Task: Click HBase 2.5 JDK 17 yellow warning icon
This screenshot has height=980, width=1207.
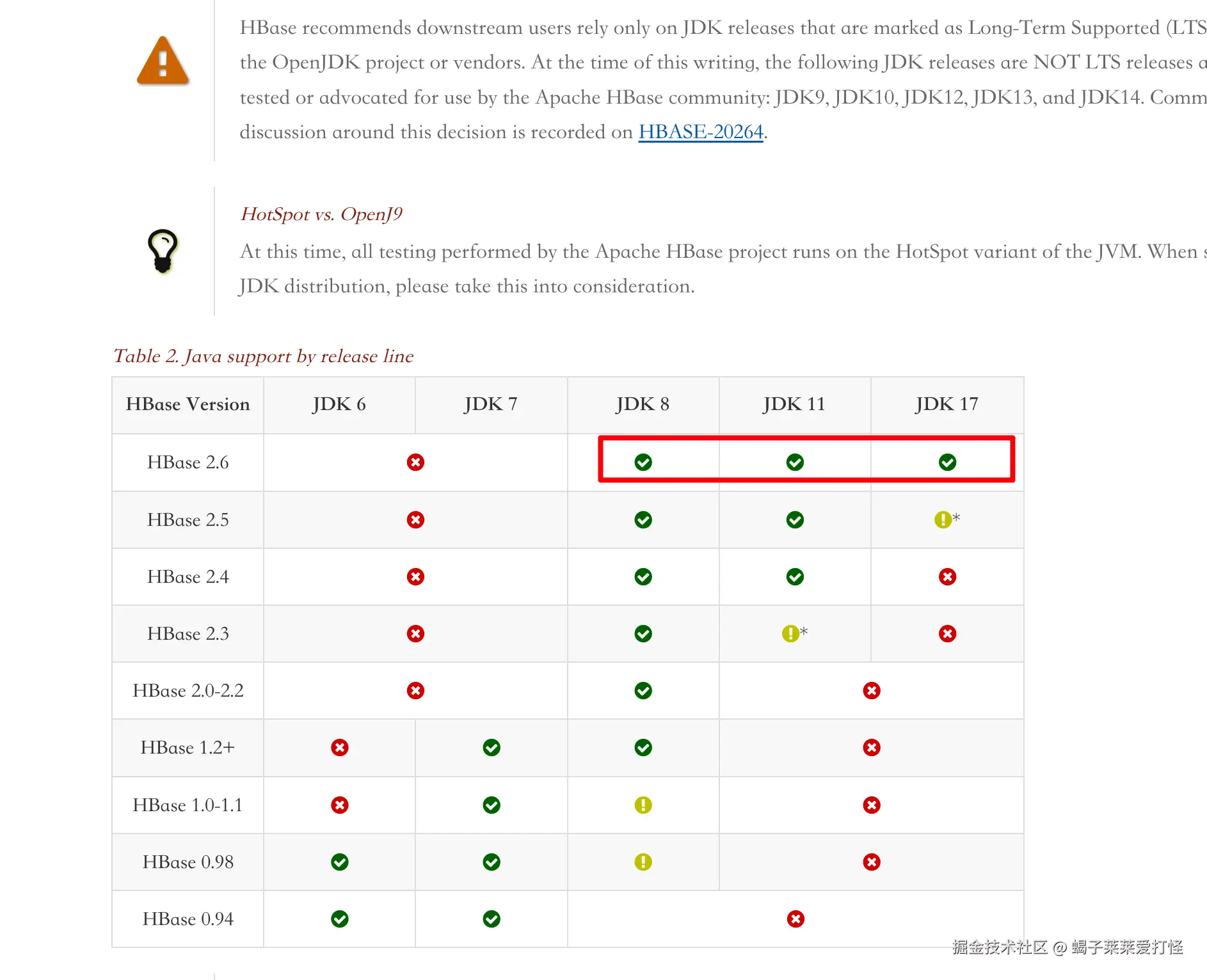Action: click(943, 519)
